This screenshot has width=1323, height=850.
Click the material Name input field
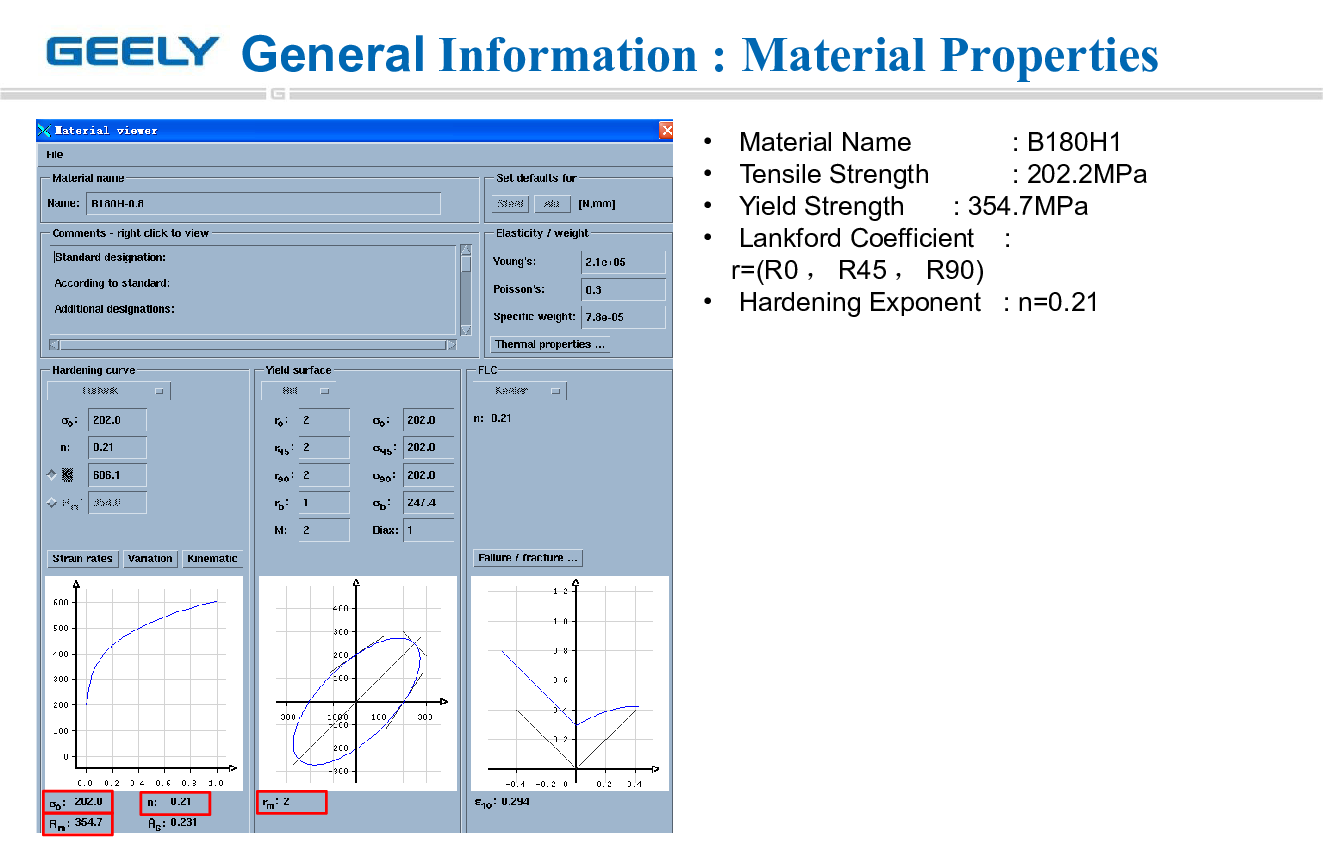[264, 204]
